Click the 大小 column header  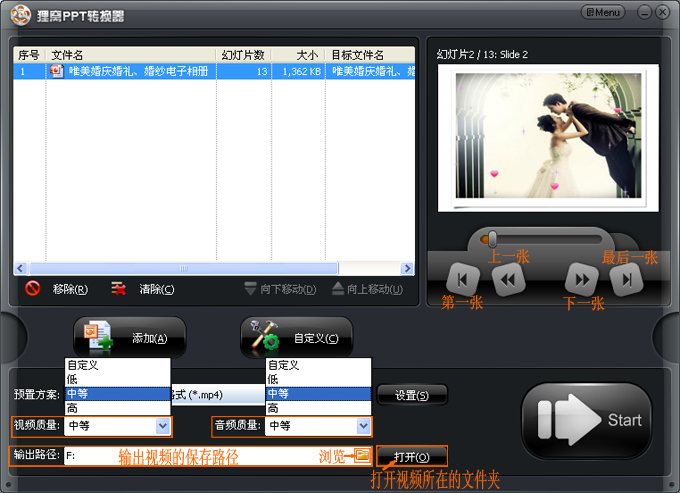(298, 55)
